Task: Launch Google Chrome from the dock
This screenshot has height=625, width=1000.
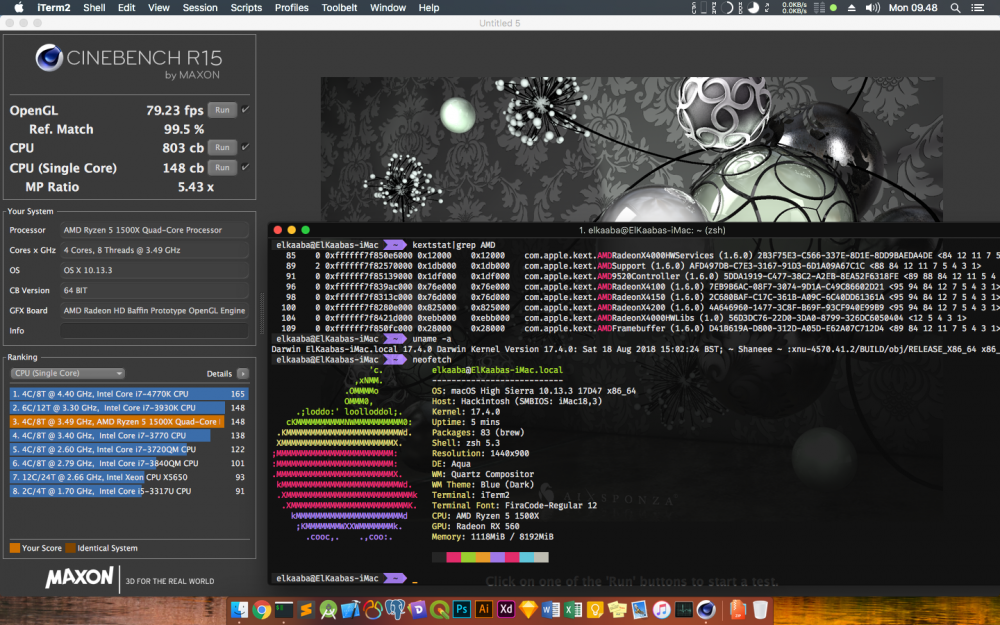Action: (x=261, y=610)
